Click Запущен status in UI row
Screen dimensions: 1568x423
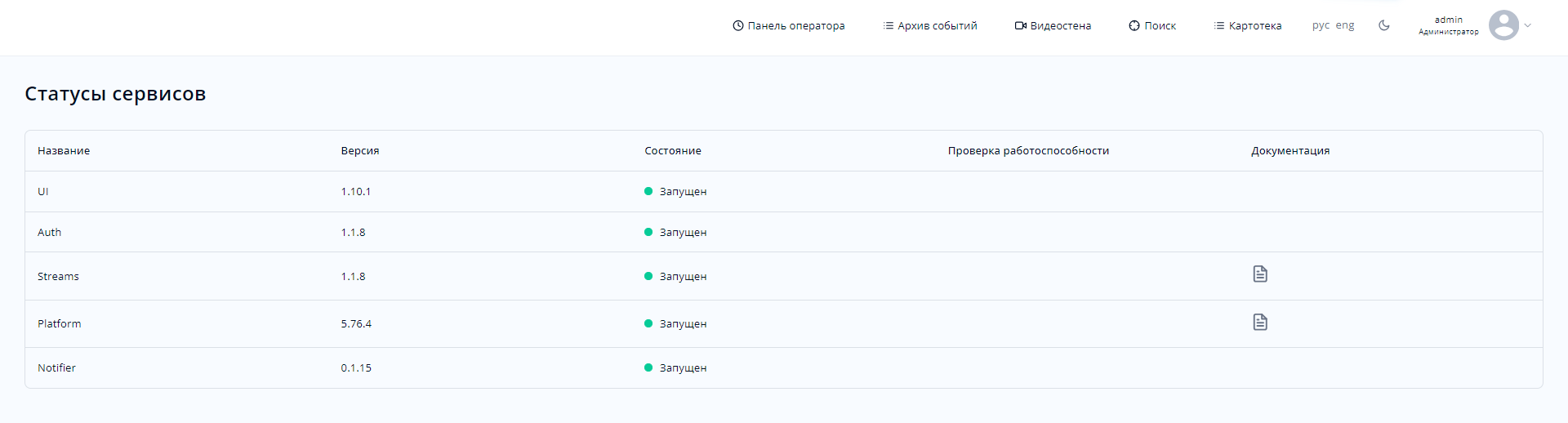676,192
